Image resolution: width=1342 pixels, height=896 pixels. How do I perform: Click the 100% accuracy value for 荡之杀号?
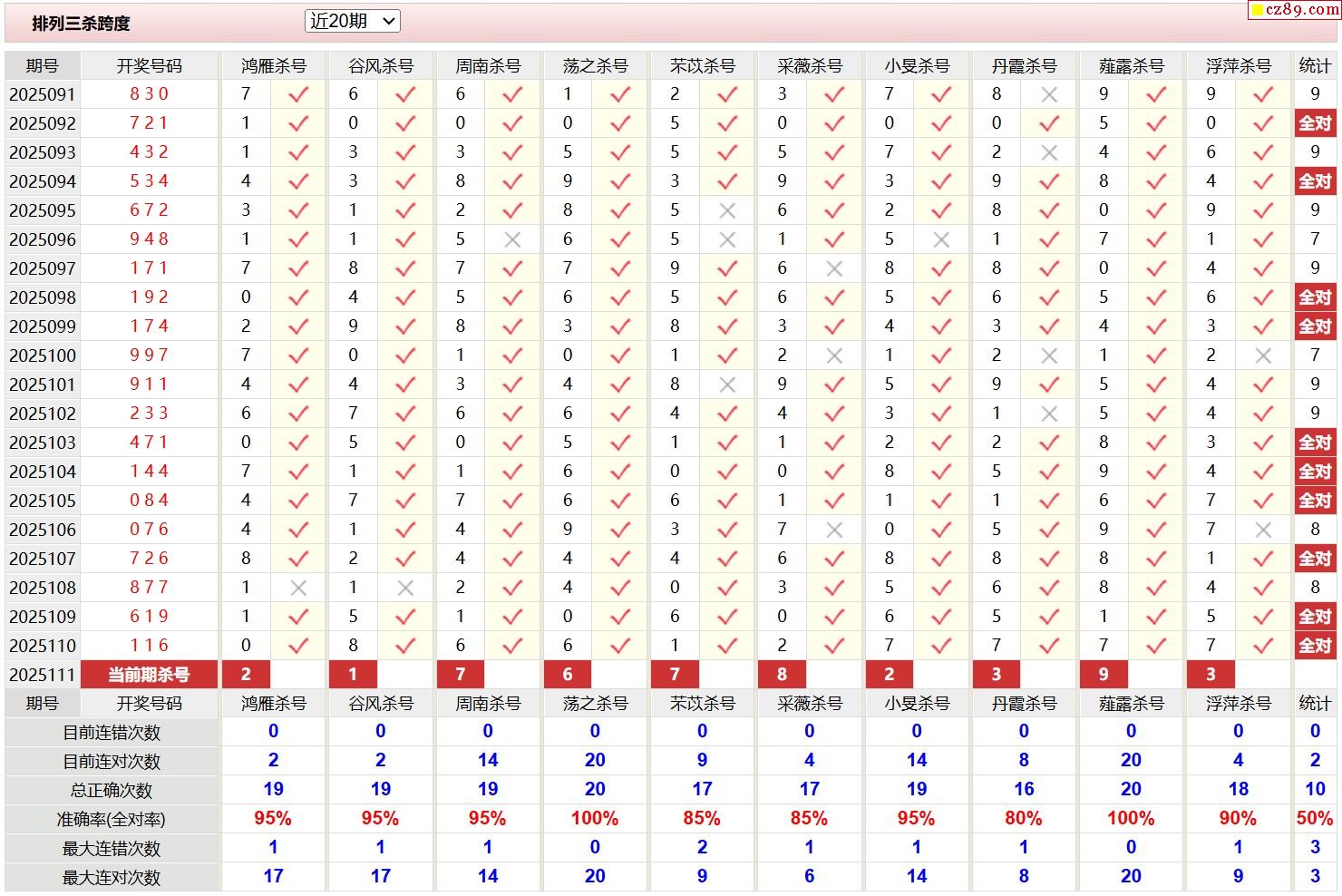click(x=595, y=819)
